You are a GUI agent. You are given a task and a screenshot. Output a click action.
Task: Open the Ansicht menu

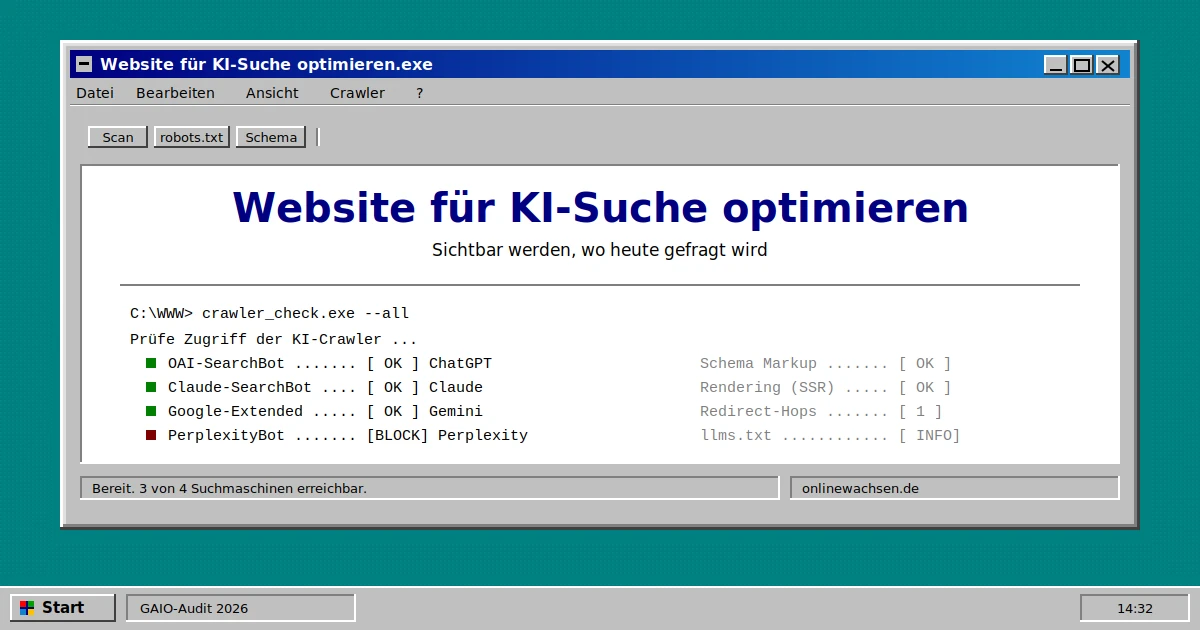pos(272,93)
